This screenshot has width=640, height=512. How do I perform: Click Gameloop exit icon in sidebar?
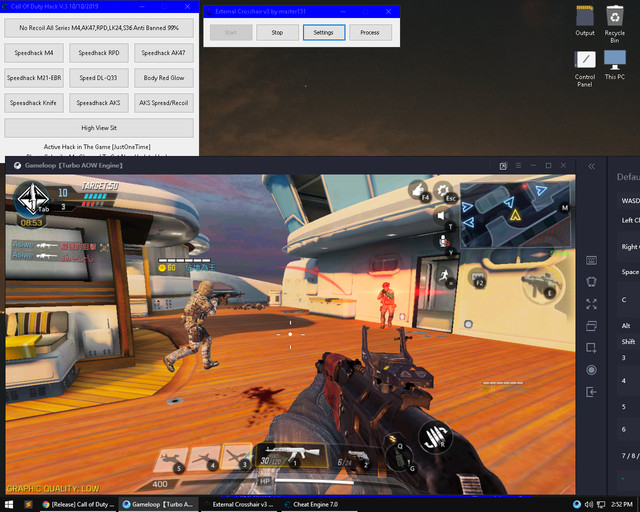(x=591, y=392)
